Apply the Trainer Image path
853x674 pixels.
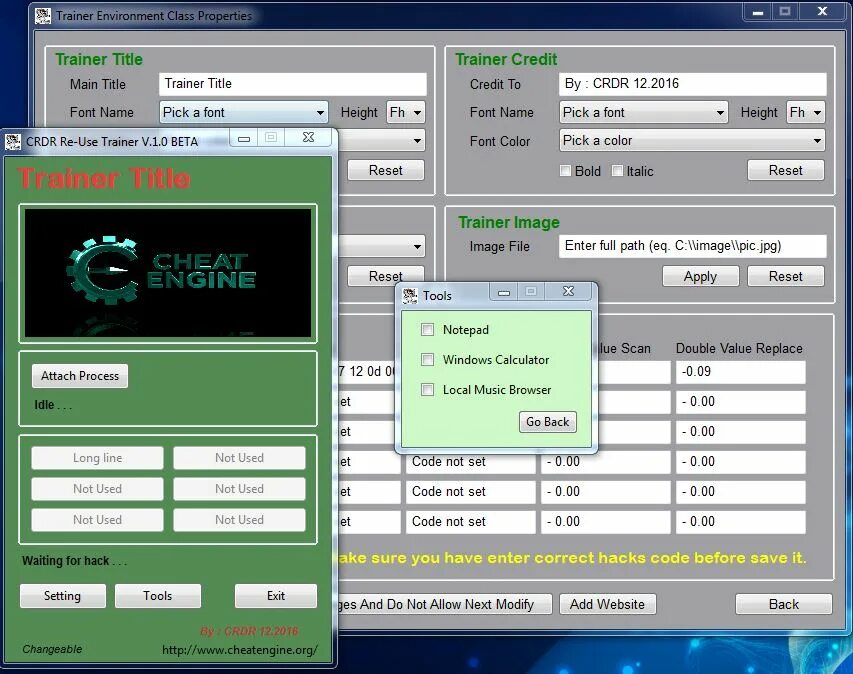click(x=700, y=276)
